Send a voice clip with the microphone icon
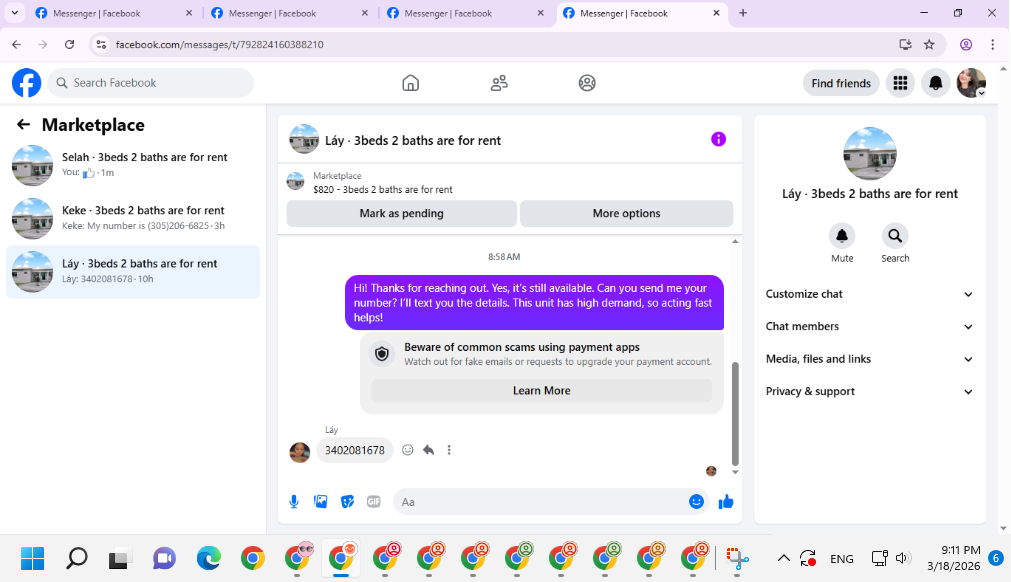Image resolution: width=1011 pixels, height=582 pixels. (x=294, y=502)
